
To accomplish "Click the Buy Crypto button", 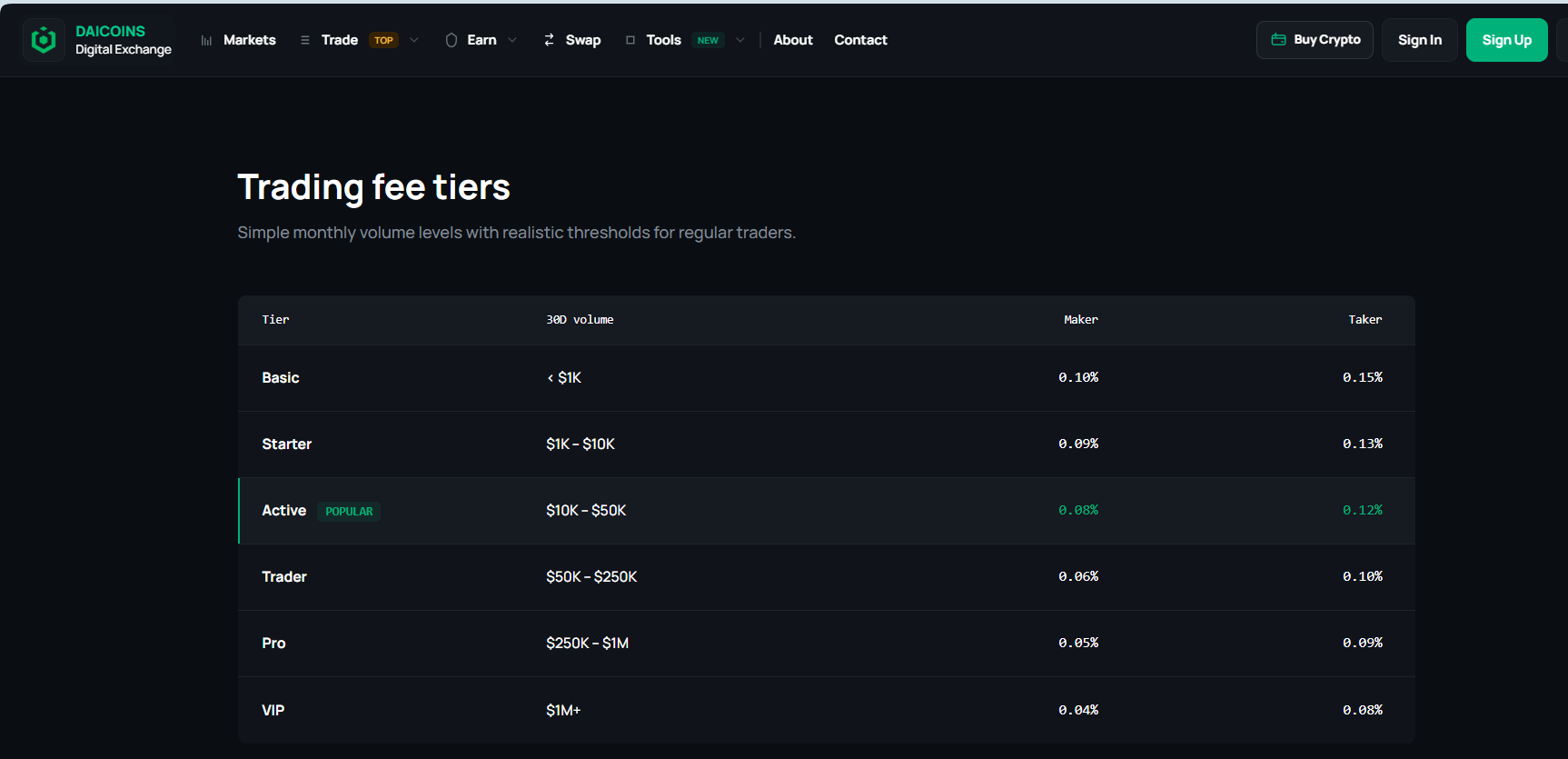I will coord(1315,40).
